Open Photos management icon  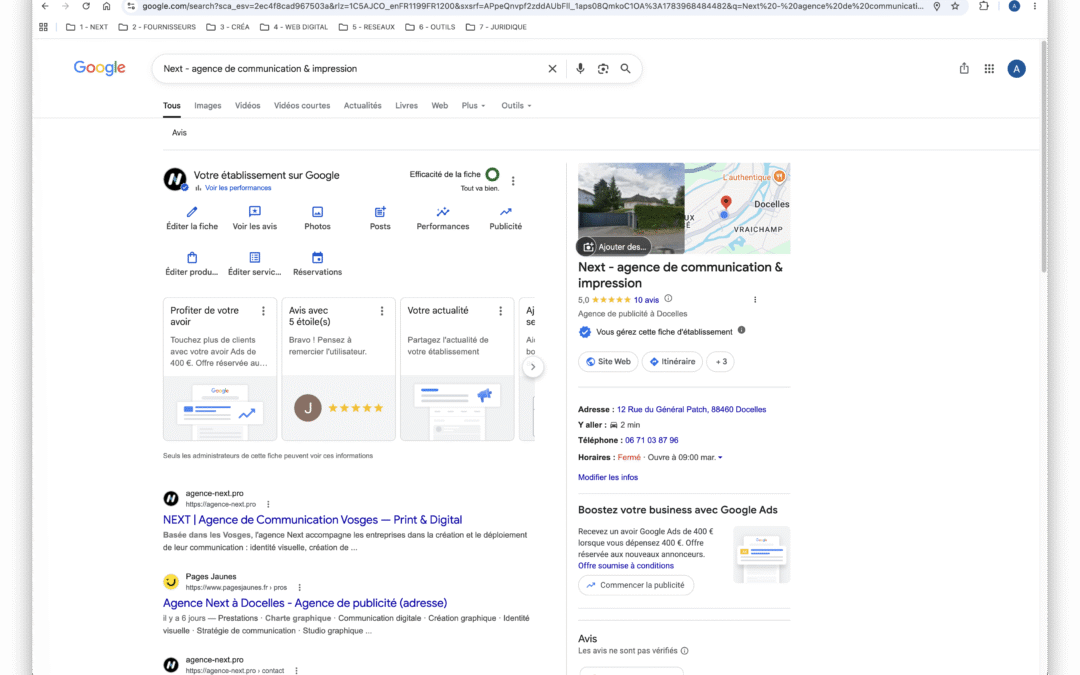317,212
